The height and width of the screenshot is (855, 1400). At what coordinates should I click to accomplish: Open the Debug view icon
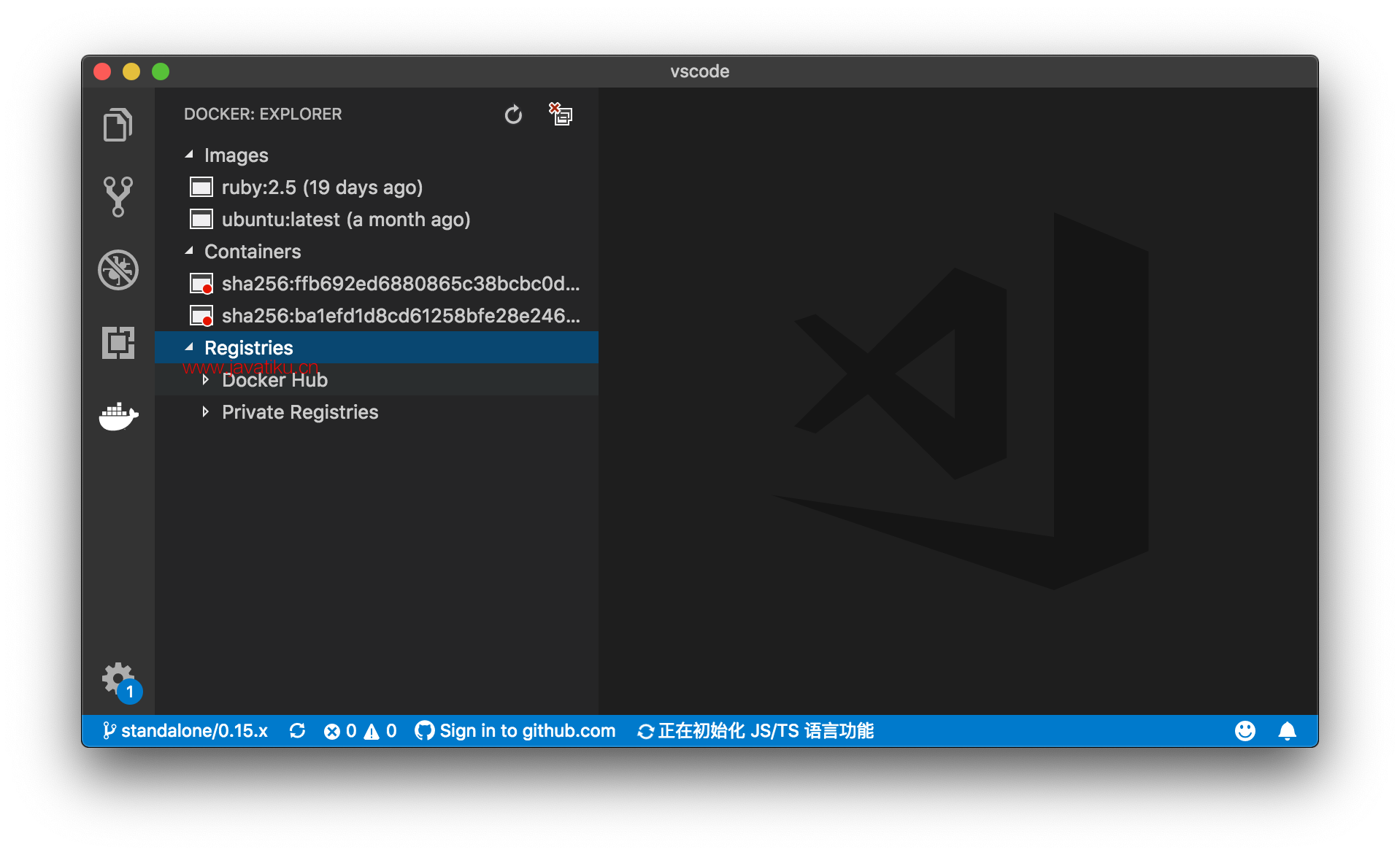click(118, 270)
